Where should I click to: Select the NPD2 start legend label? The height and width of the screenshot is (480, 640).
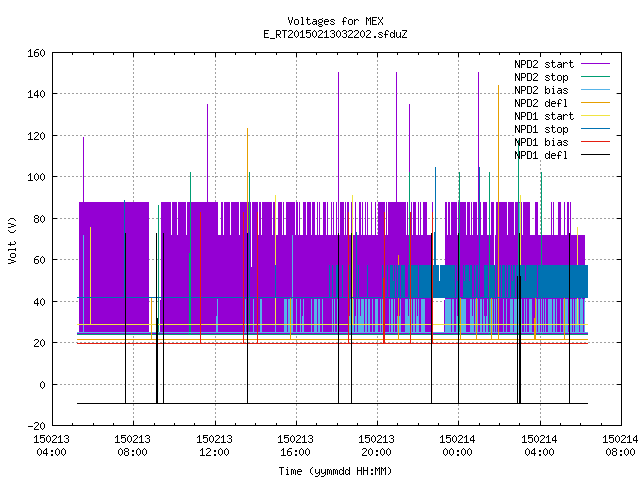(544, 64)
